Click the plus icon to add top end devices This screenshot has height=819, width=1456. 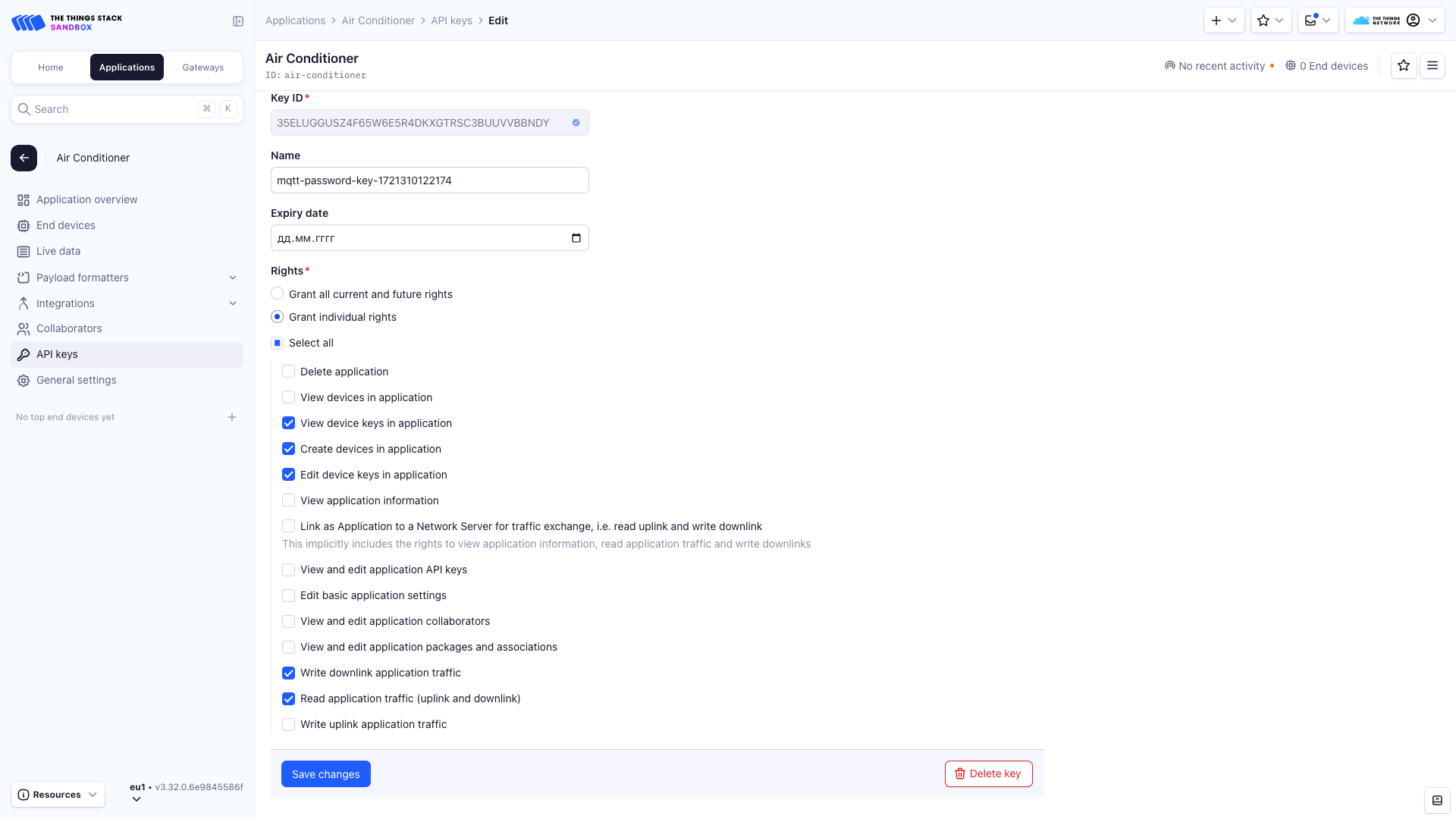tap(232, 417)
